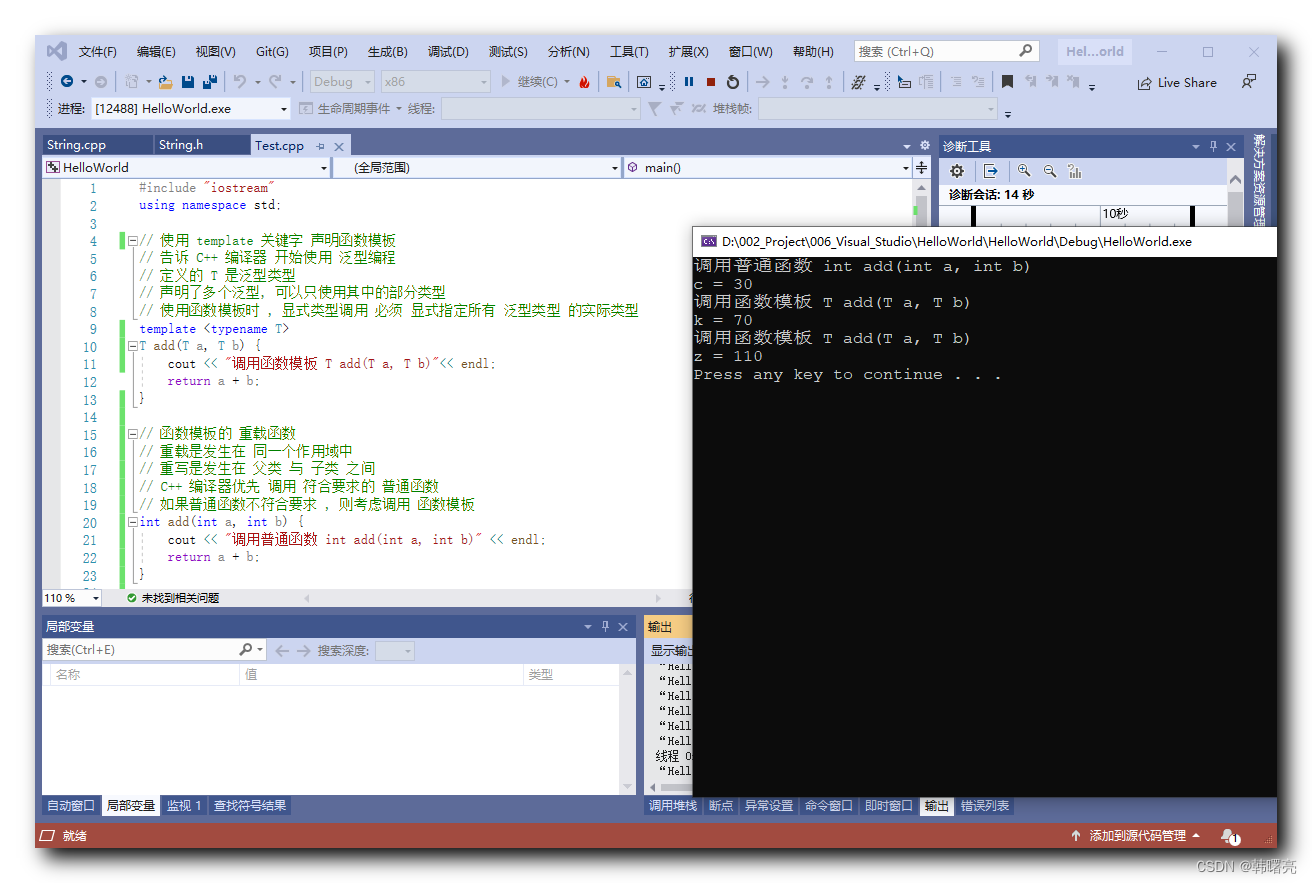Screen dimensions: 1312x883
Task: Collapse the template comment block at line 4
Action: 132,240
